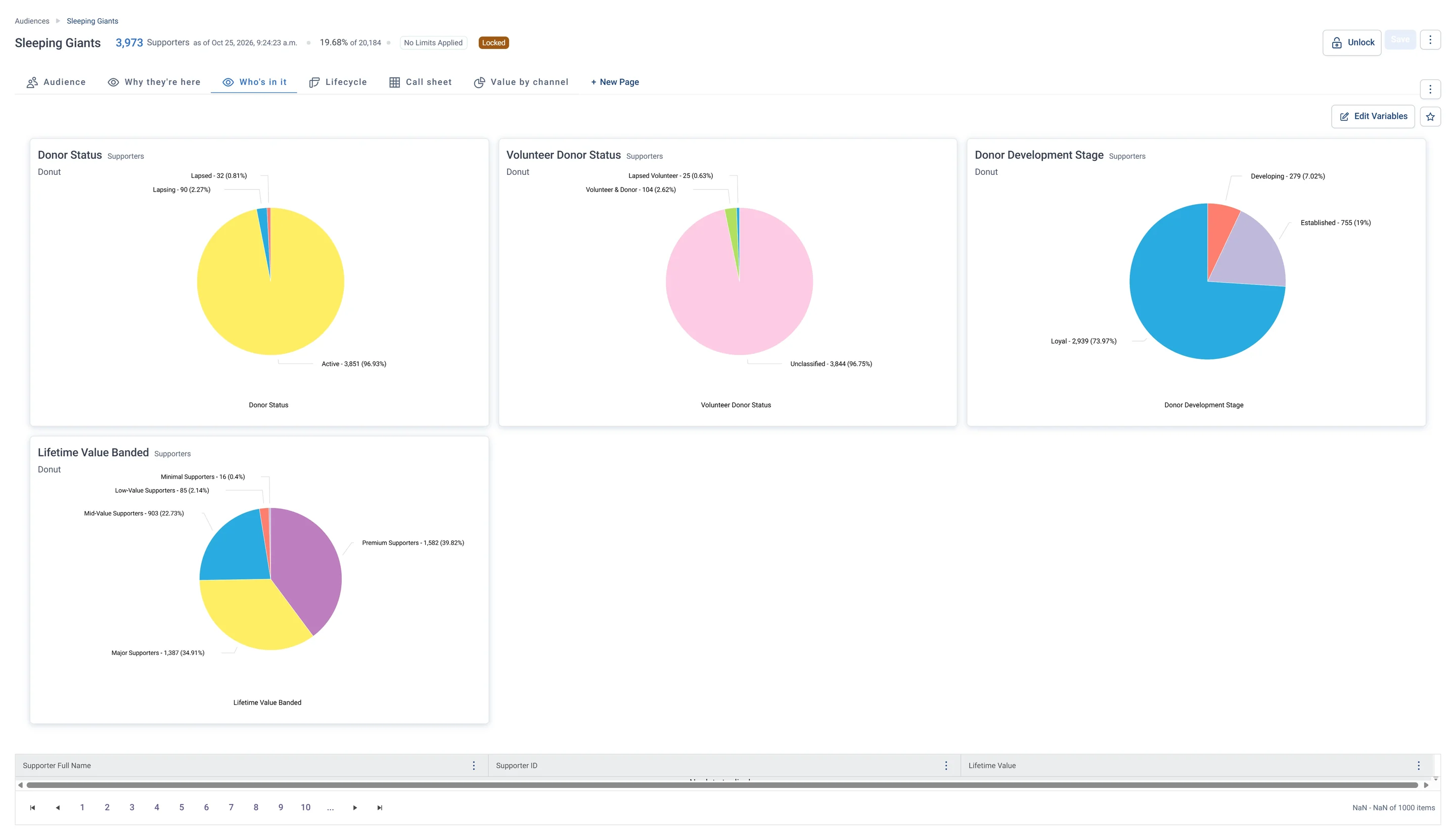Screen dimensions: 1456x840
Task: Click the breadcrumb arrow after Audiences
Action: click(58, 21)
